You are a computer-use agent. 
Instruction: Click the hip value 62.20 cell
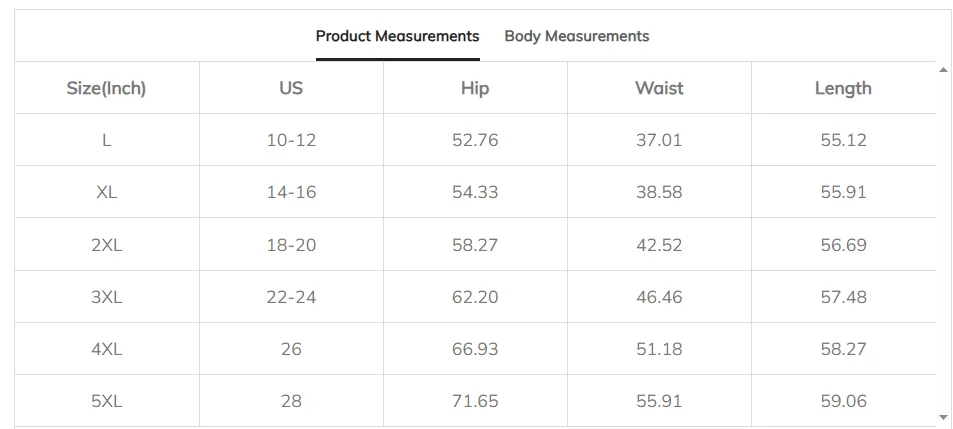point(475,297)
